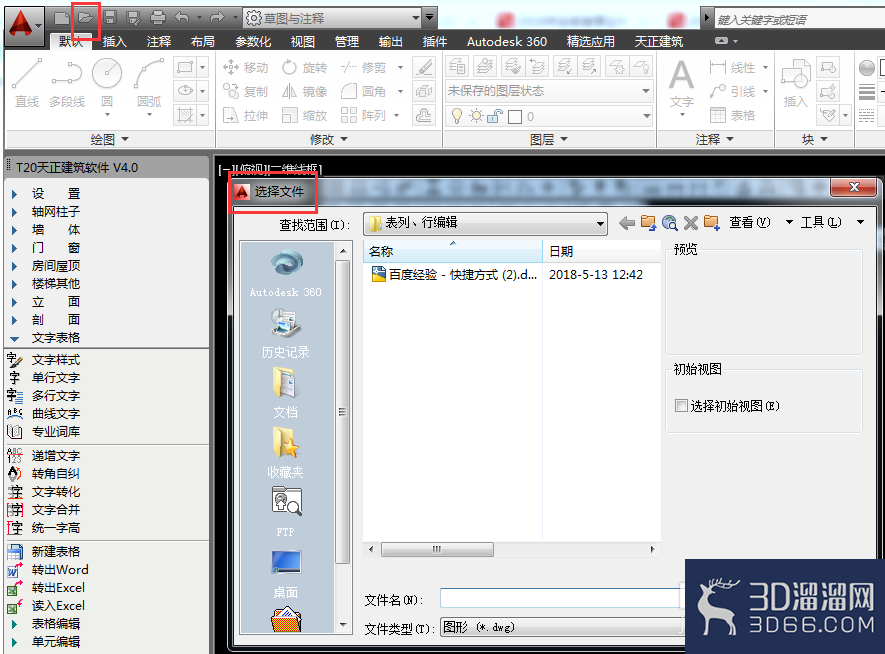Click the 表格 (Table) annotation tool
Screen dimensions: 885x654
[732, 116]
